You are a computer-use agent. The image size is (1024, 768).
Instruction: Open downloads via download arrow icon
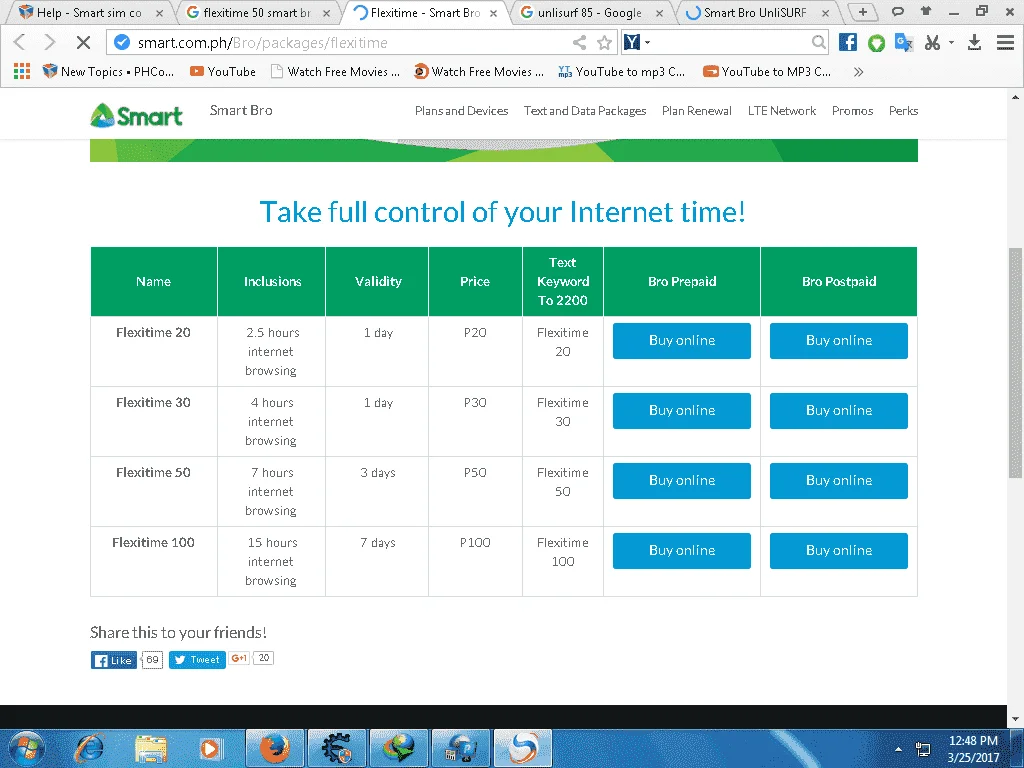click(x=974, y=42)
